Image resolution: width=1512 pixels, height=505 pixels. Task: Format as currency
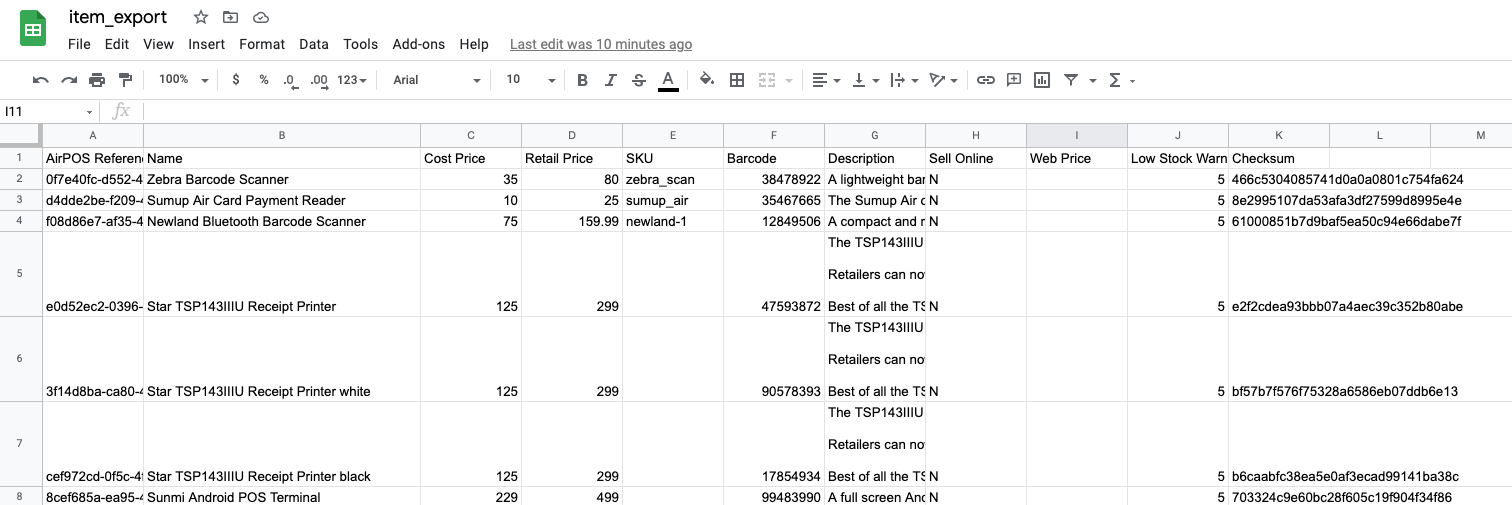(236, 80)
